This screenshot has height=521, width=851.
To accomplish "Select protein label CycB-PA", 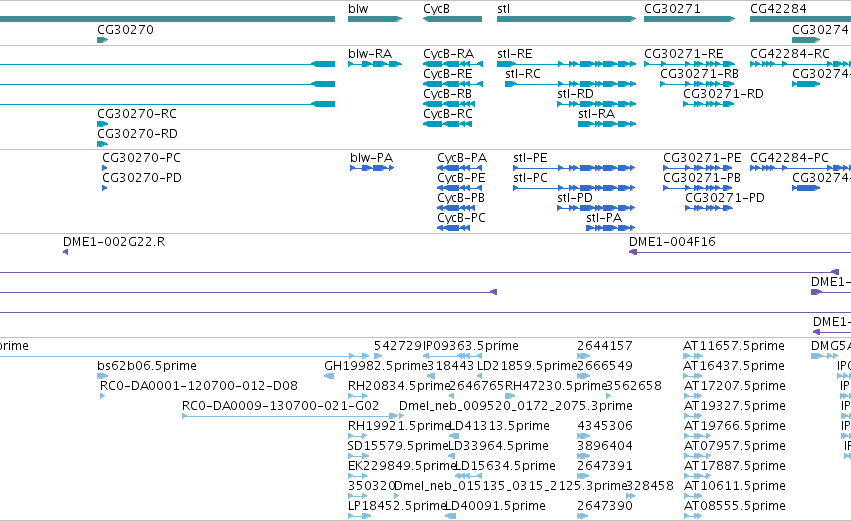I will (x=462, y=158).
